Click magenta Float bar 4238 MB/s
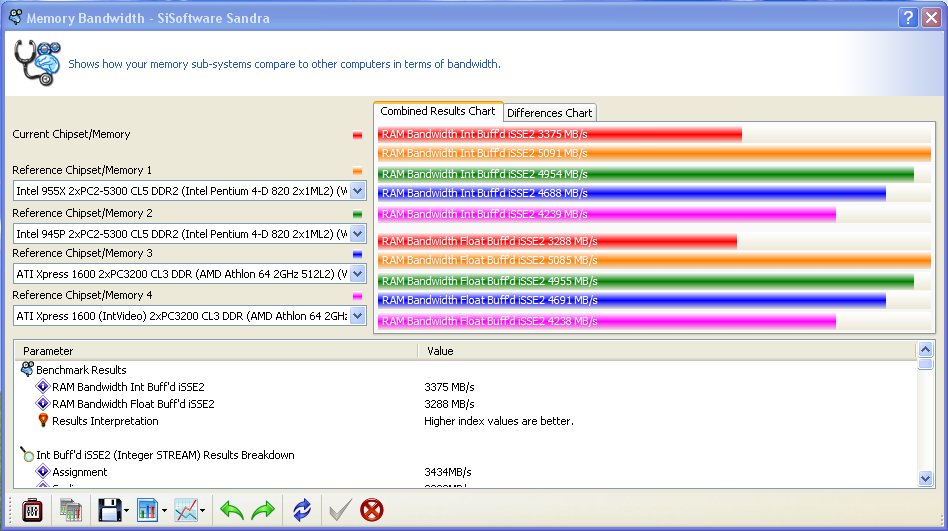Image resolution: width=948 pixels, height=531 pixels. 607,321
